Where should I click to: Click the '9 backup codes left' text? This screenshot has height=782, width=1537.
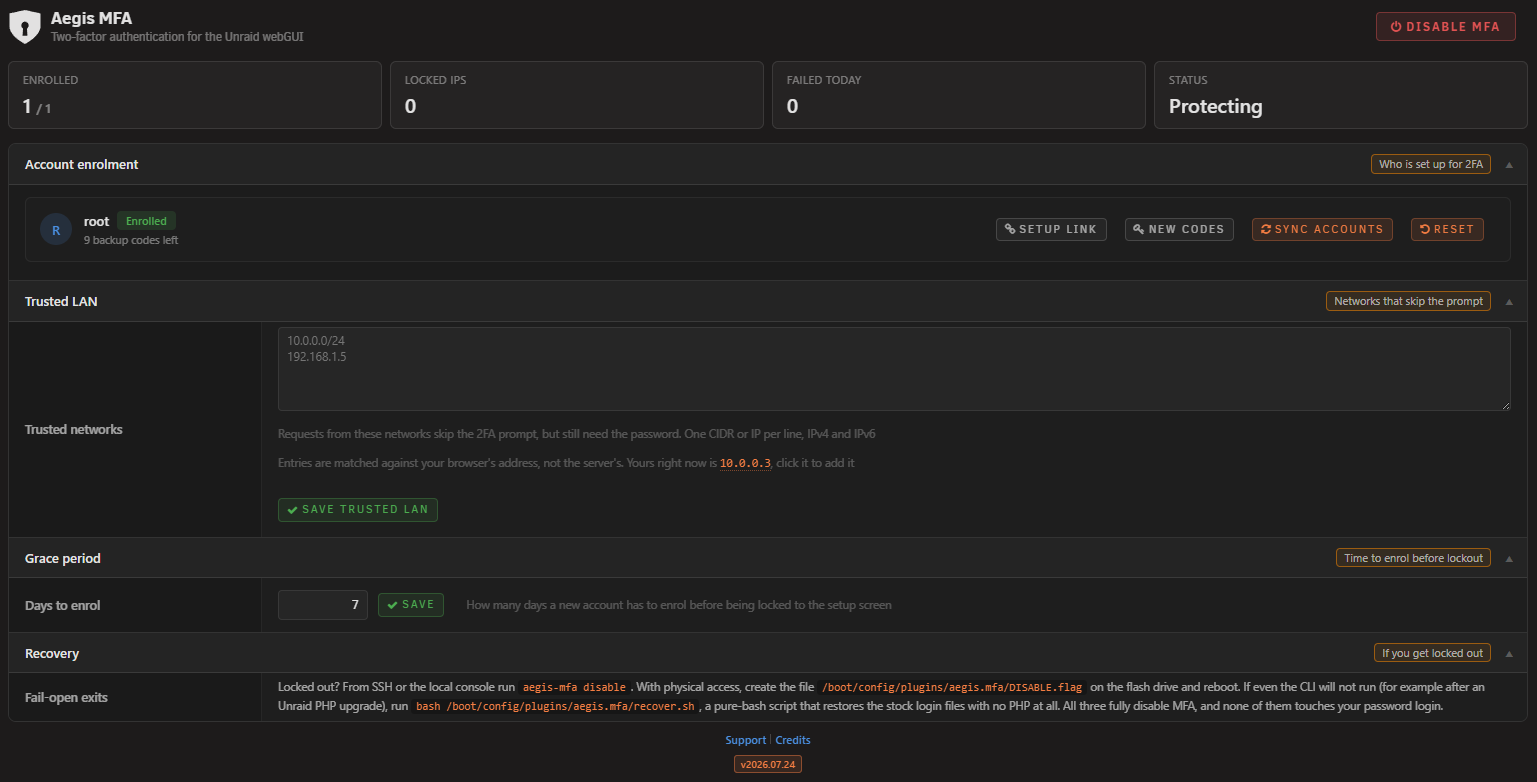pos(131,240)
